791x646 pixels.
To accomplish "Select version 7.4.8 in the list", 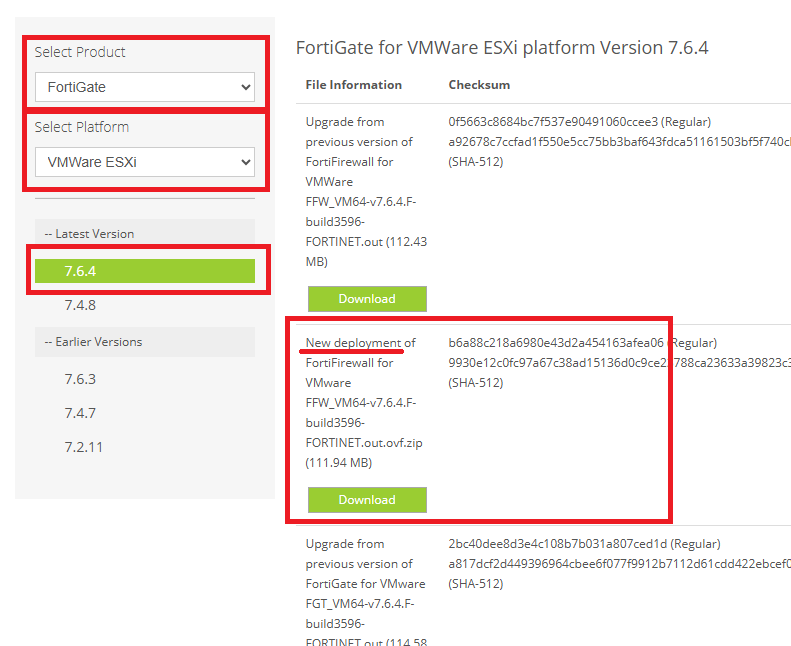I will click(80, 305).
